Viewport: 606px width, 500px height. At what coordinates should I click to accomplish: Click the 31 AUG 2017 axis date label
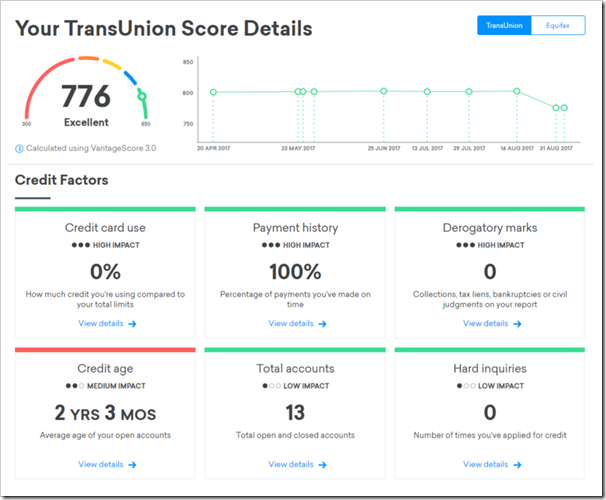click(x=556, y=148)
